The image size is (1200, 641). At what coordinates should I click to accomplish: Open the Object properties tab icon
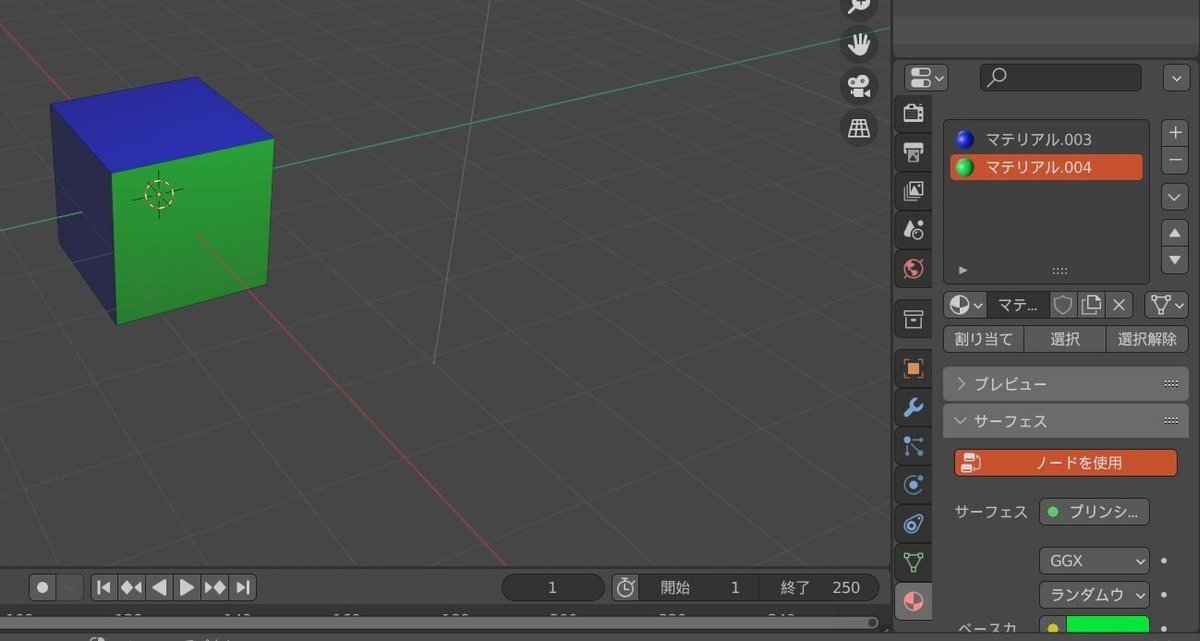912,368
